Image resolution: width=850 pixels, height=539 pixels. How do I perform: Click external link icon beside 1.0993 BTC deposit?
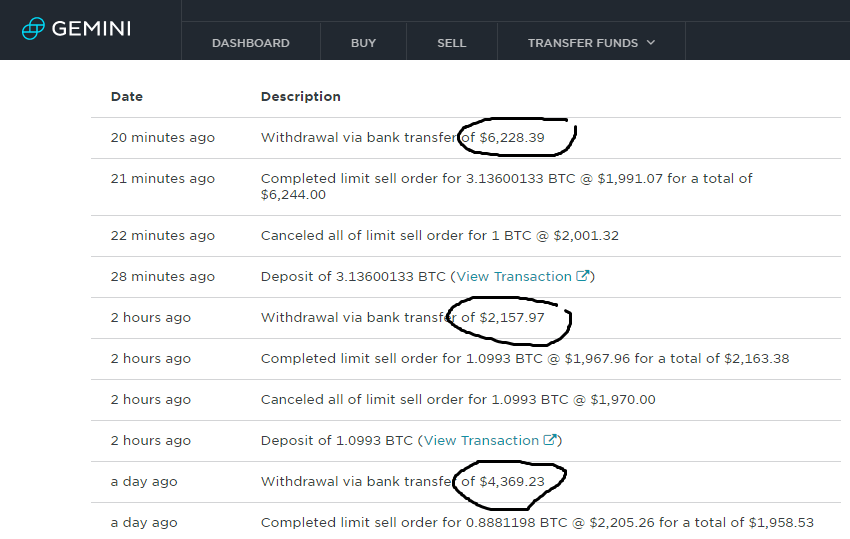tap(550, 440)
